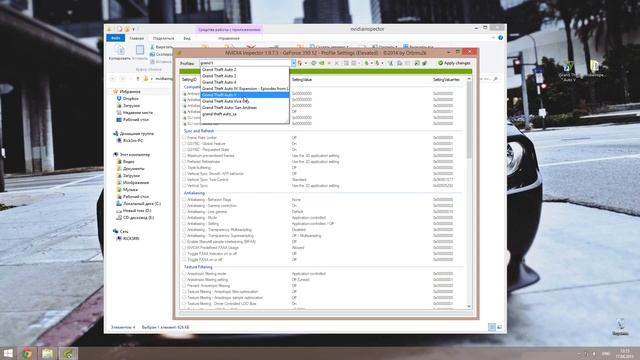
Task: Open Новый том (D:) in navigation pane
Action: pos(137,211)
